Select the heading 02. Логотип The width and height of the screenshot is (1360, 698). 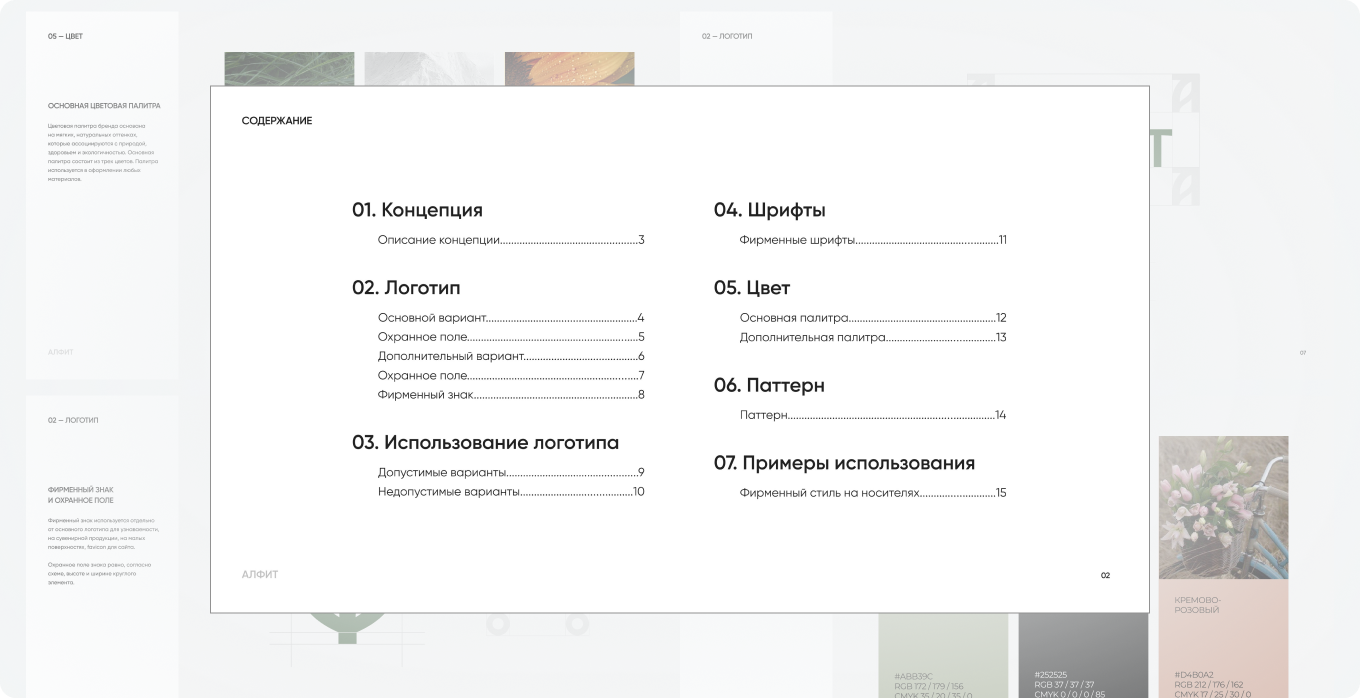tap(406, 288)
